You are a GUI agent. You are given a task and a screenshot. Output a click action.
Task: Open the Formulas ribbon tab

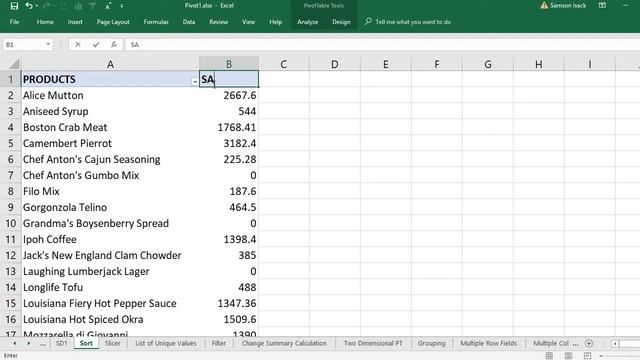[x=156, y=22]
